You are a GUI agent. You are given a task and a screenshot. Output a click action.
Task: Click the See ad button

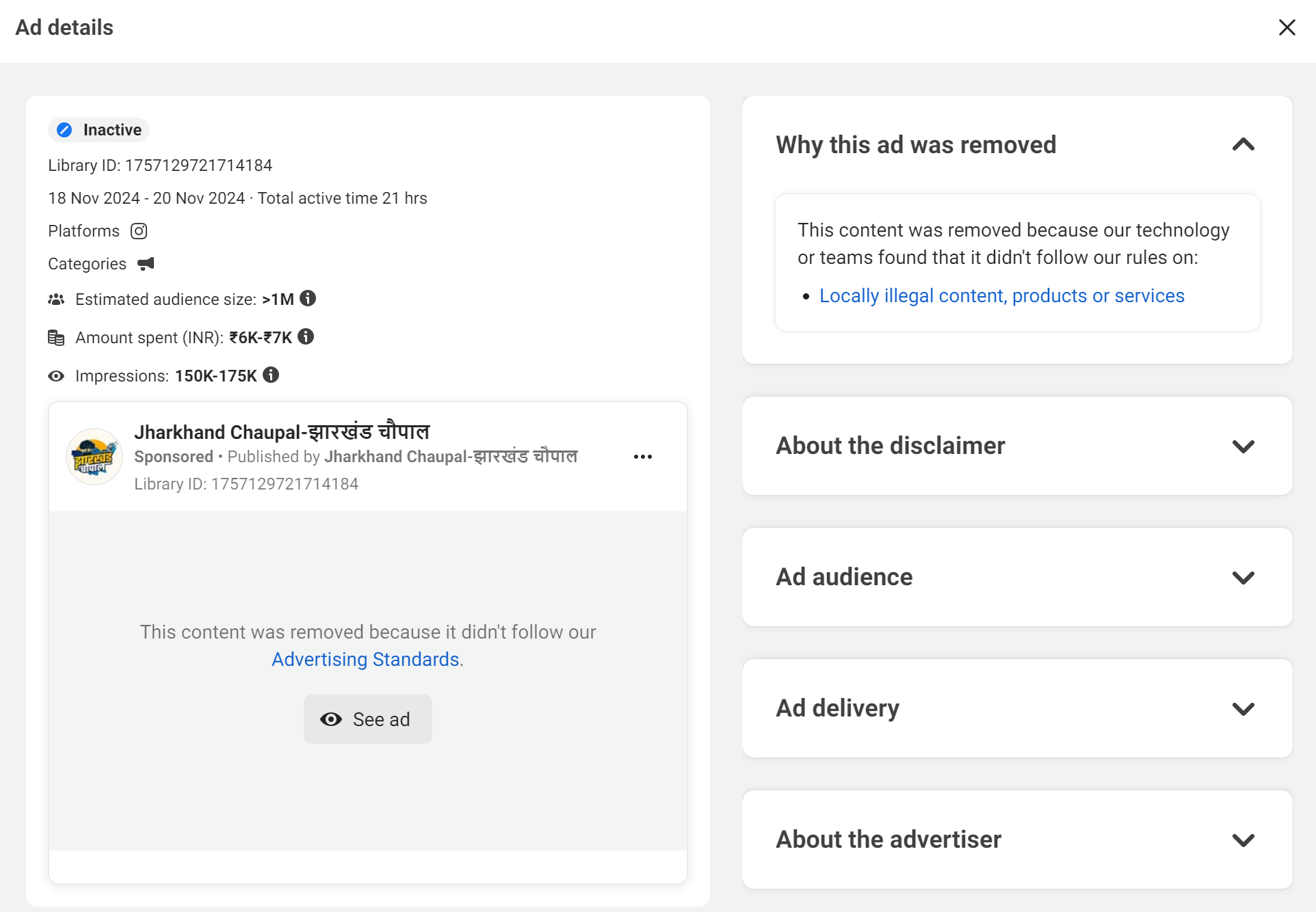[368, 719]
